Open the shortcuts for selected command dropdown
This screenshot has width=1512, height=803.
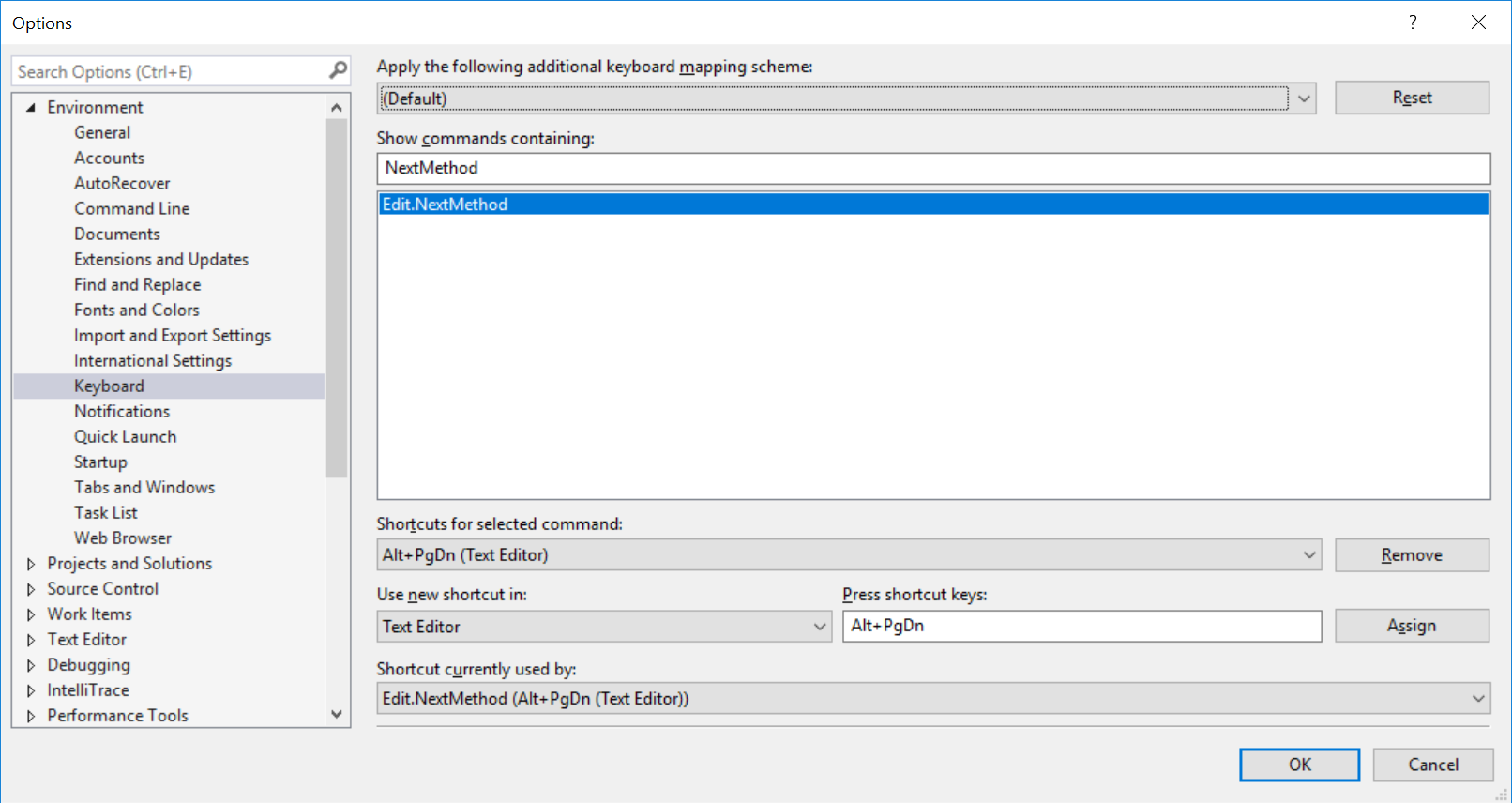(x=1308, y=555)
